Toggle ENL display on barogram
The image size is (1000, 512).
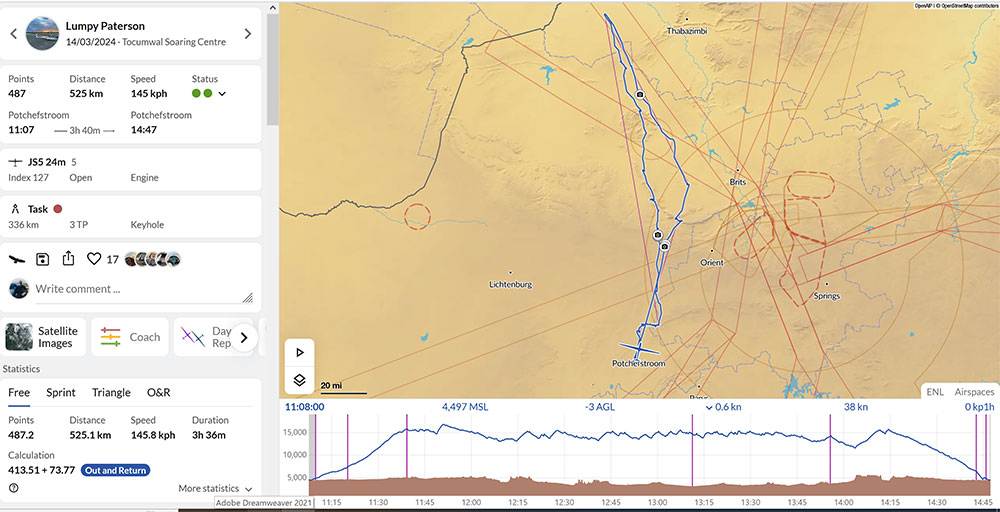934,392
